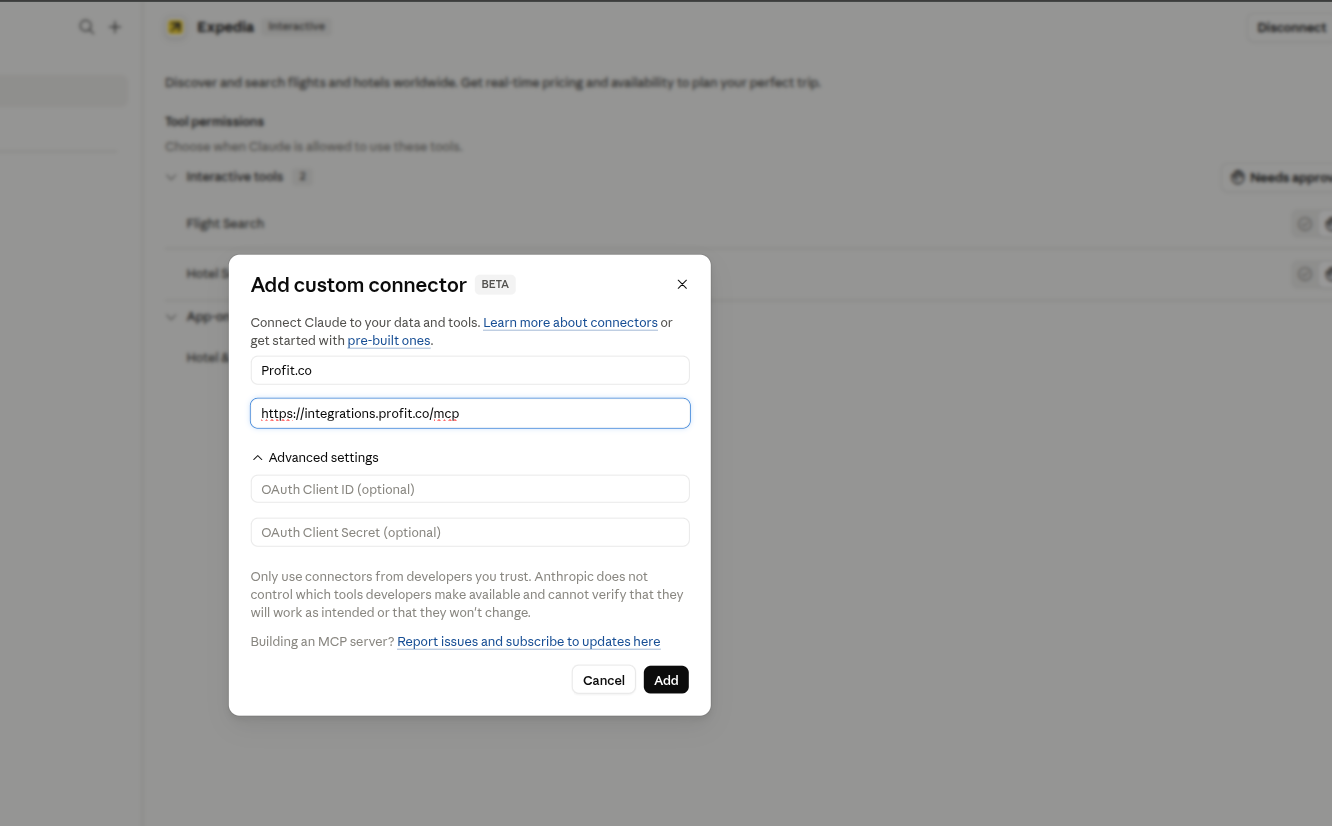Confirm with the Add button
This screenshot has height=826, width=1332.
pyautogui.click(x=666, y=680)
